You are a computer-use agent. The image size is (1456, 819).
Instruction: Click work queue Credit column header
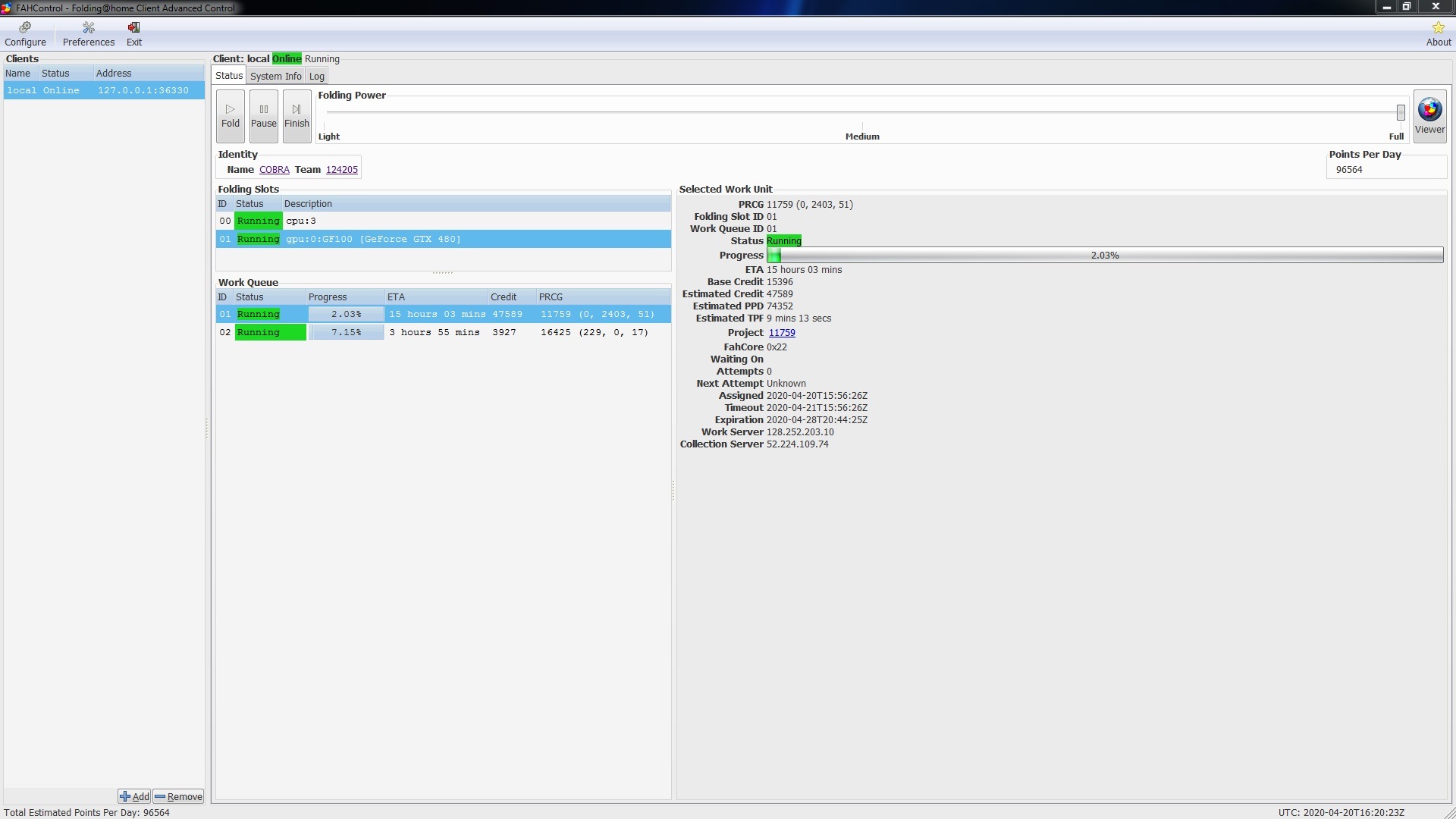point(512,297)
